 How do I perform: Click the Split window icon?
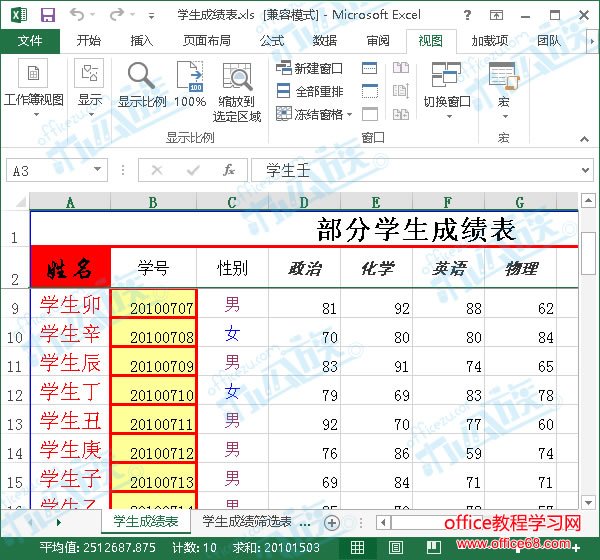coord(370,69)
